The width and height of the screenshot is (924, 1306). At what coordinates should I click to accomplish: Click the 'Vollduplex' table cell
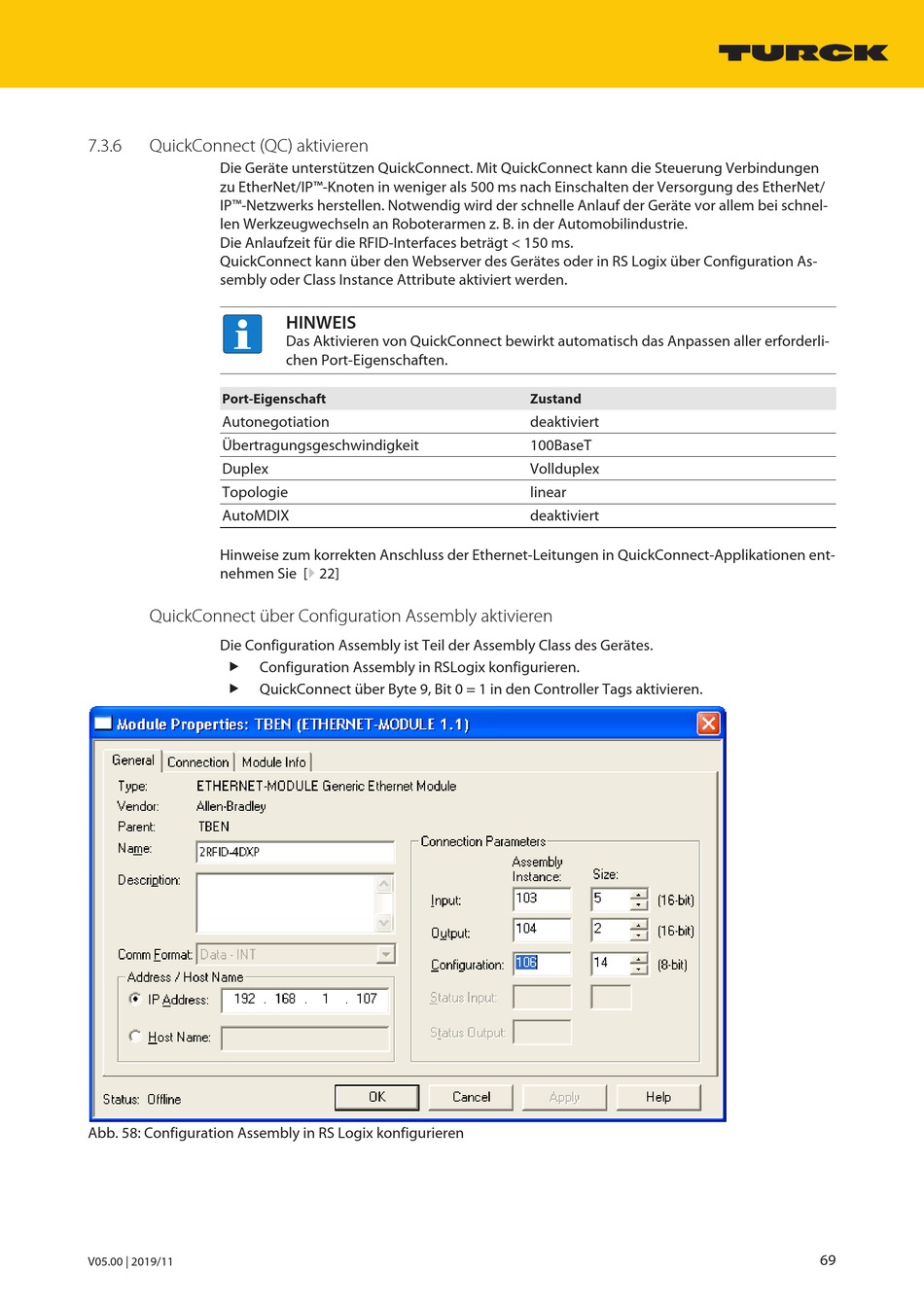[x=564, y=469]
